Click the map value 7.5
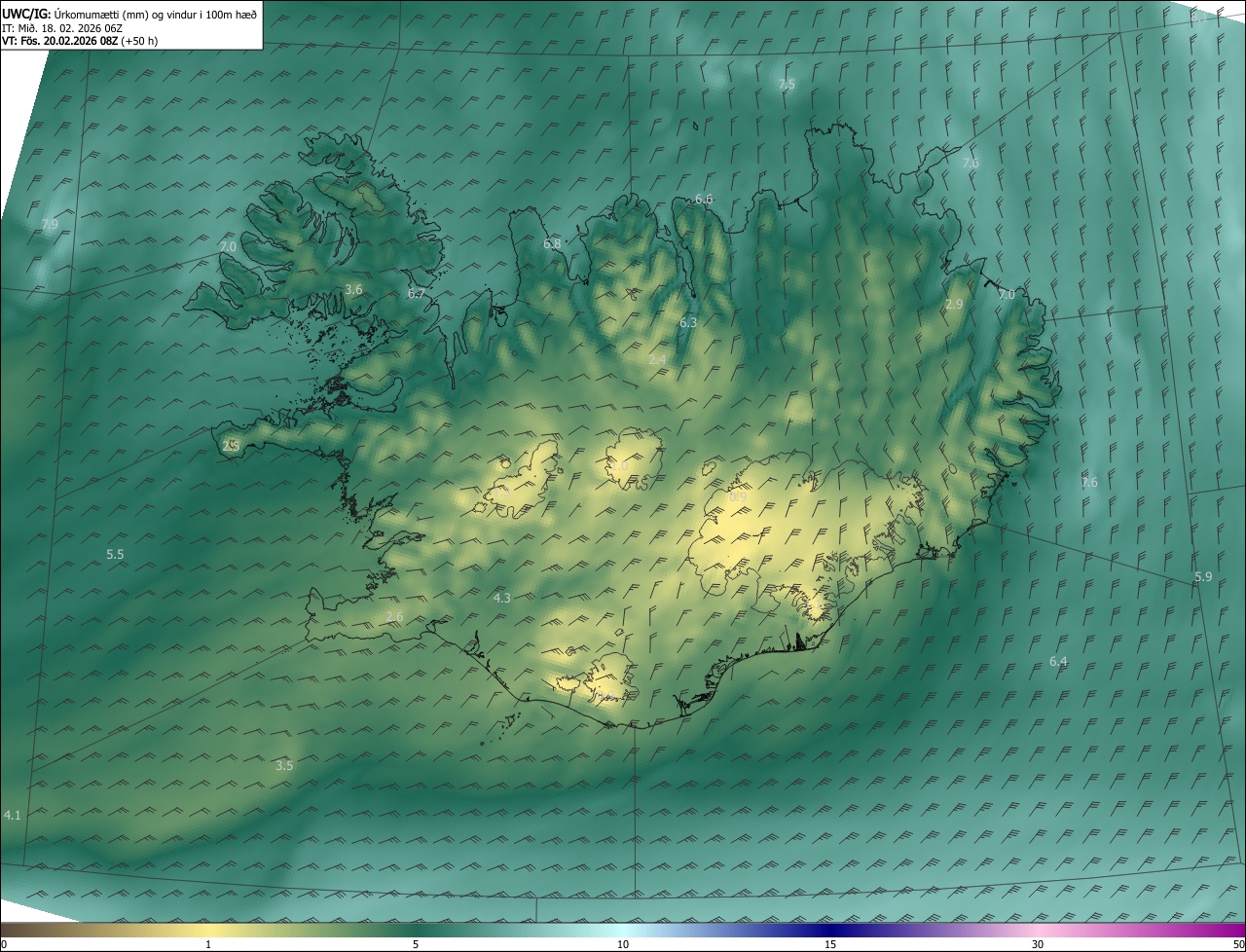Screen dimensions: 1246x952 click(x=787, y=85)
